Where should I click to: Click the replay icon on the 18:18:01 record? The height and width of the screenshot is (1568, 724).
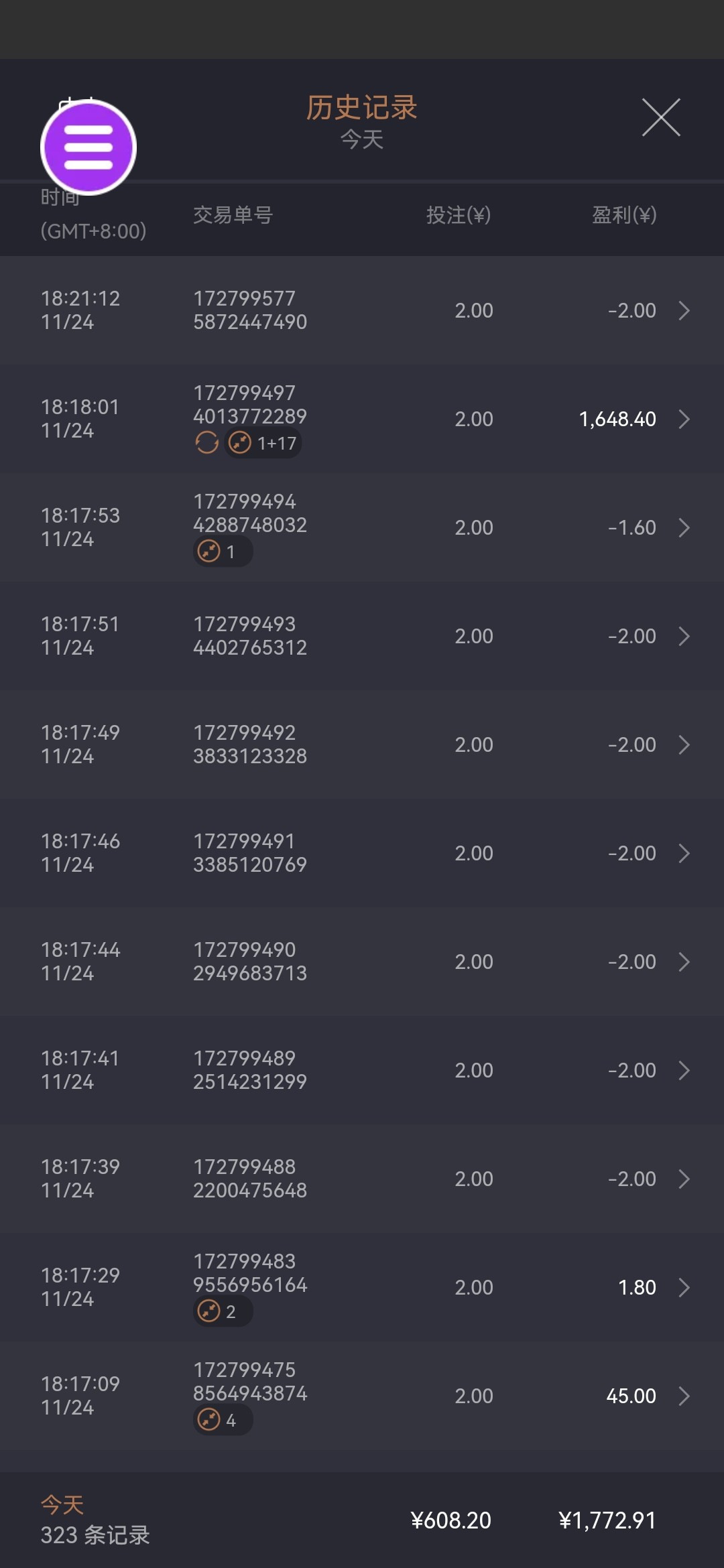[x=206, y=443]
